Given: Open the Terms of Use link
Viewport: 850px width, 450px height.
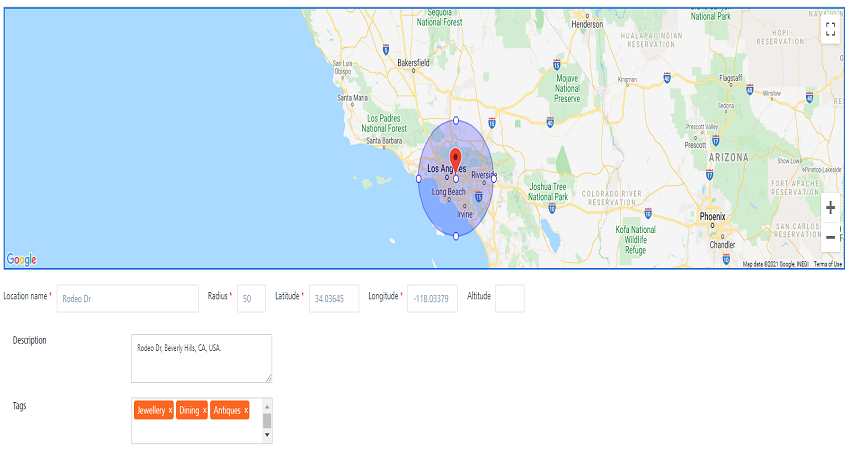Looking at the screenshot, I should coord(827,264).
